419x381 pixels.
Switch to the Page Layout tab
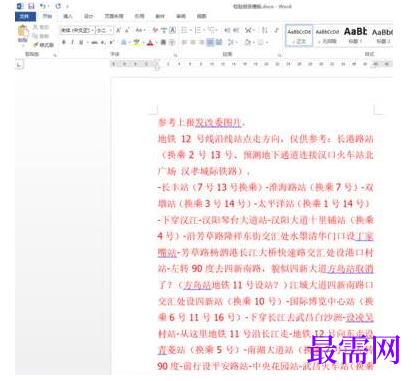pos(114,16)
